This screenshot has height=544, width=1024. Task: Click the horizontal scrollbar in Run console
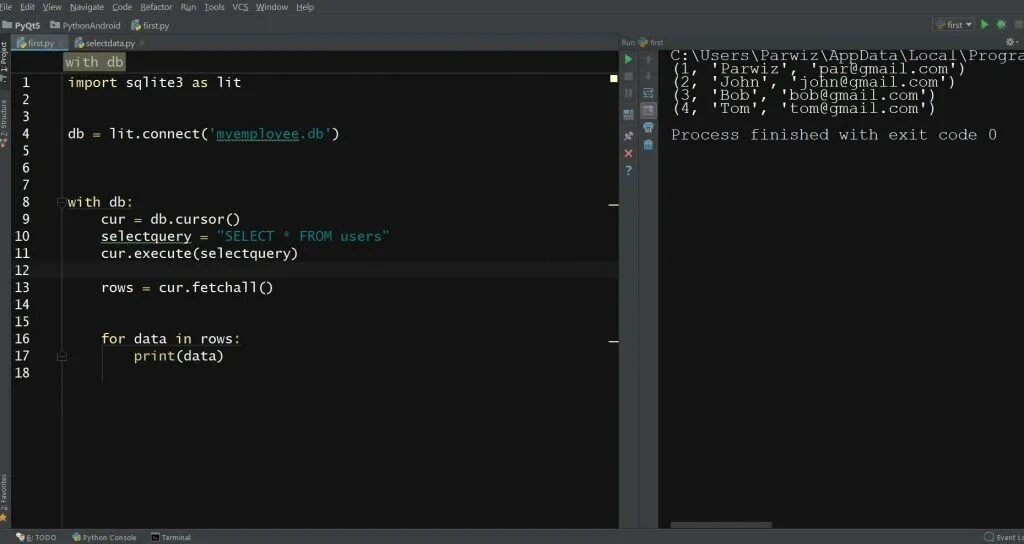point(721,524)
